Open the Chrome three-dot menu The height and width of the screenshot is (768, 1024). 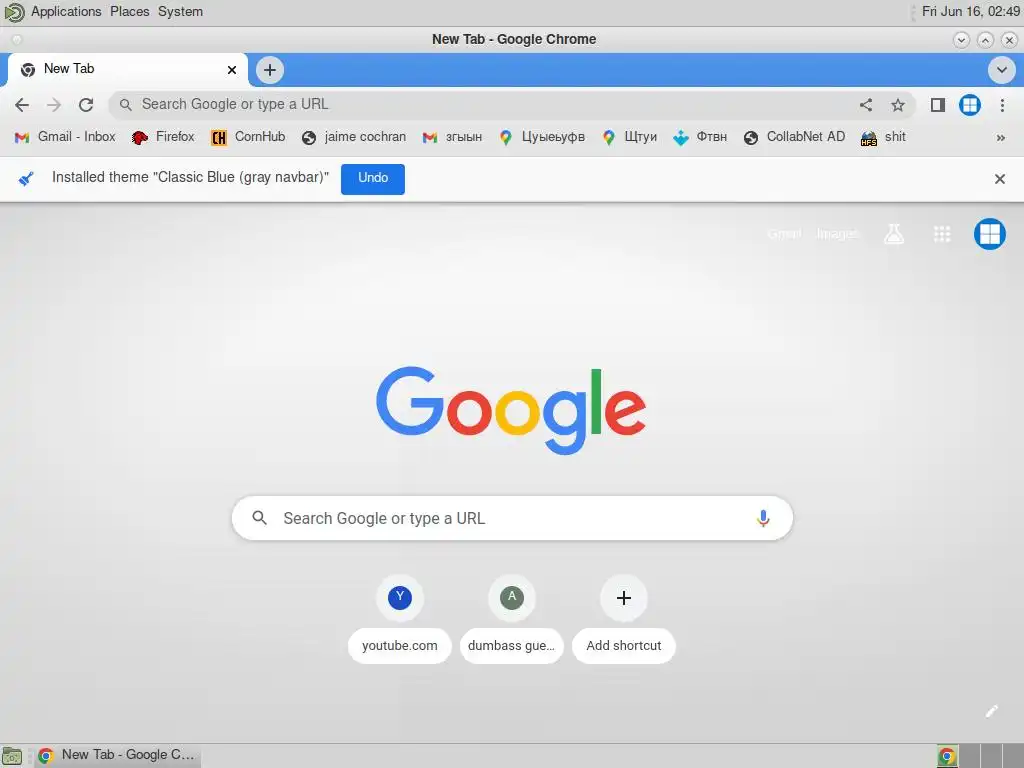1002,104
